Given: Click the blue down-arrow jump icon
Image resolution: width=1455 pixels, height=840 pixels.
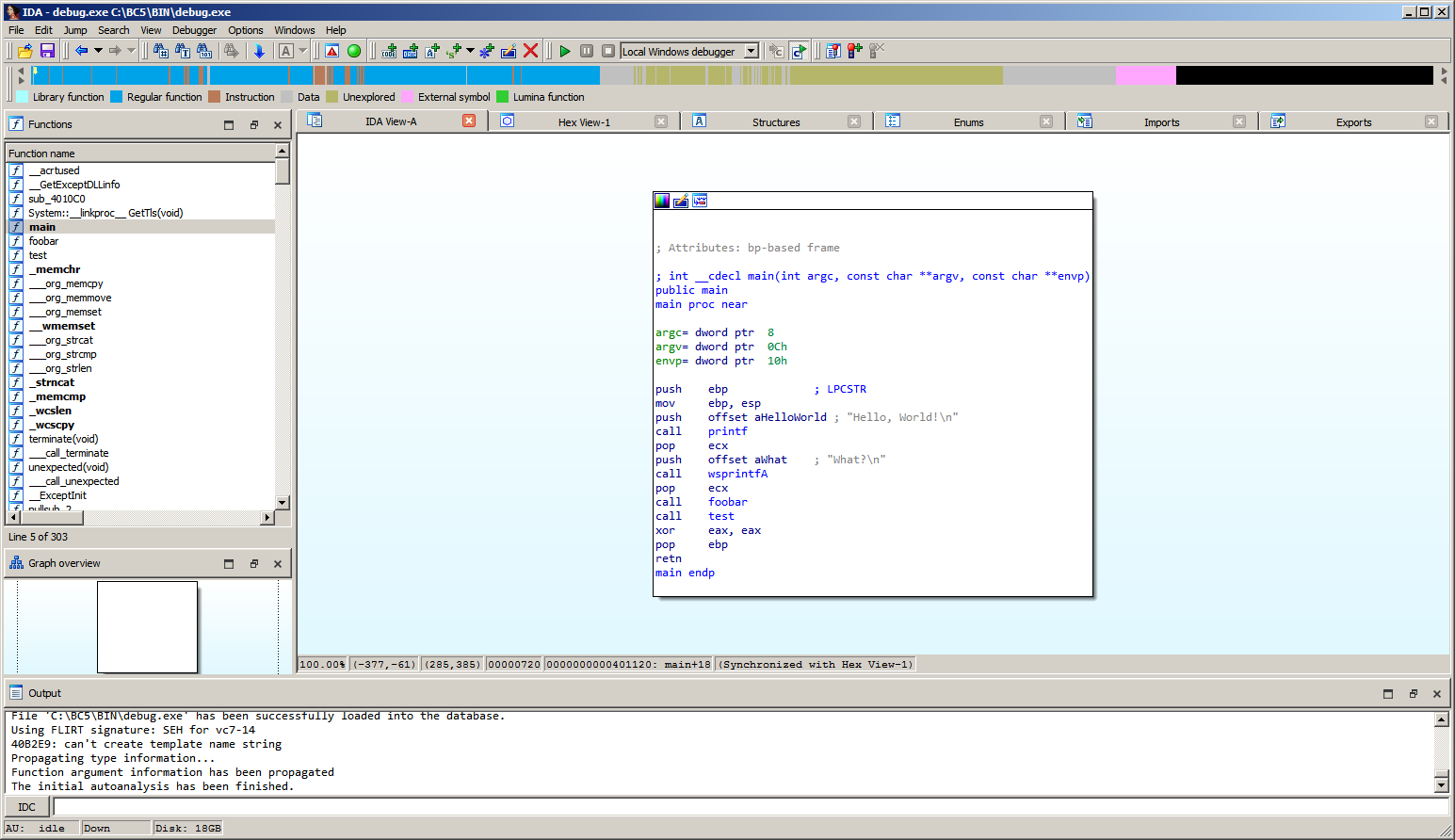Looking at the screenshot, I should click(x=259, y=51).
